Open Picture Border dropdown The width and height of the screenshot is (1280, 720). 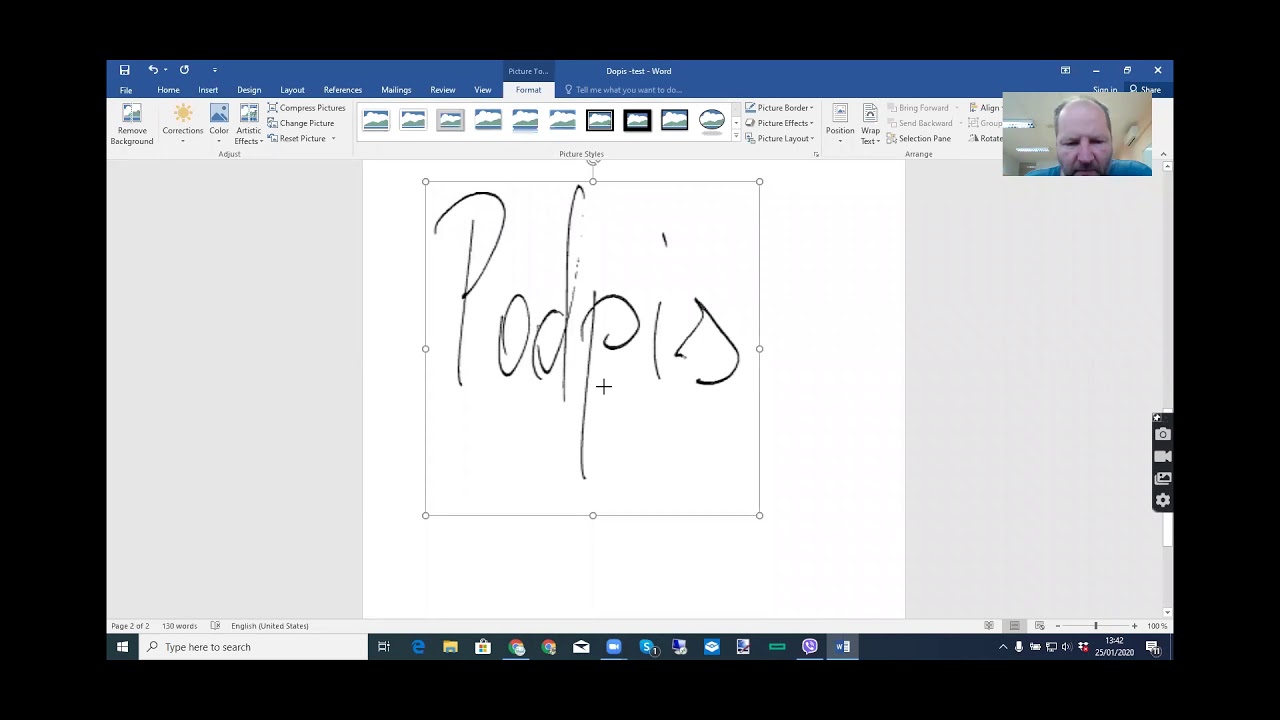[779, 108]
